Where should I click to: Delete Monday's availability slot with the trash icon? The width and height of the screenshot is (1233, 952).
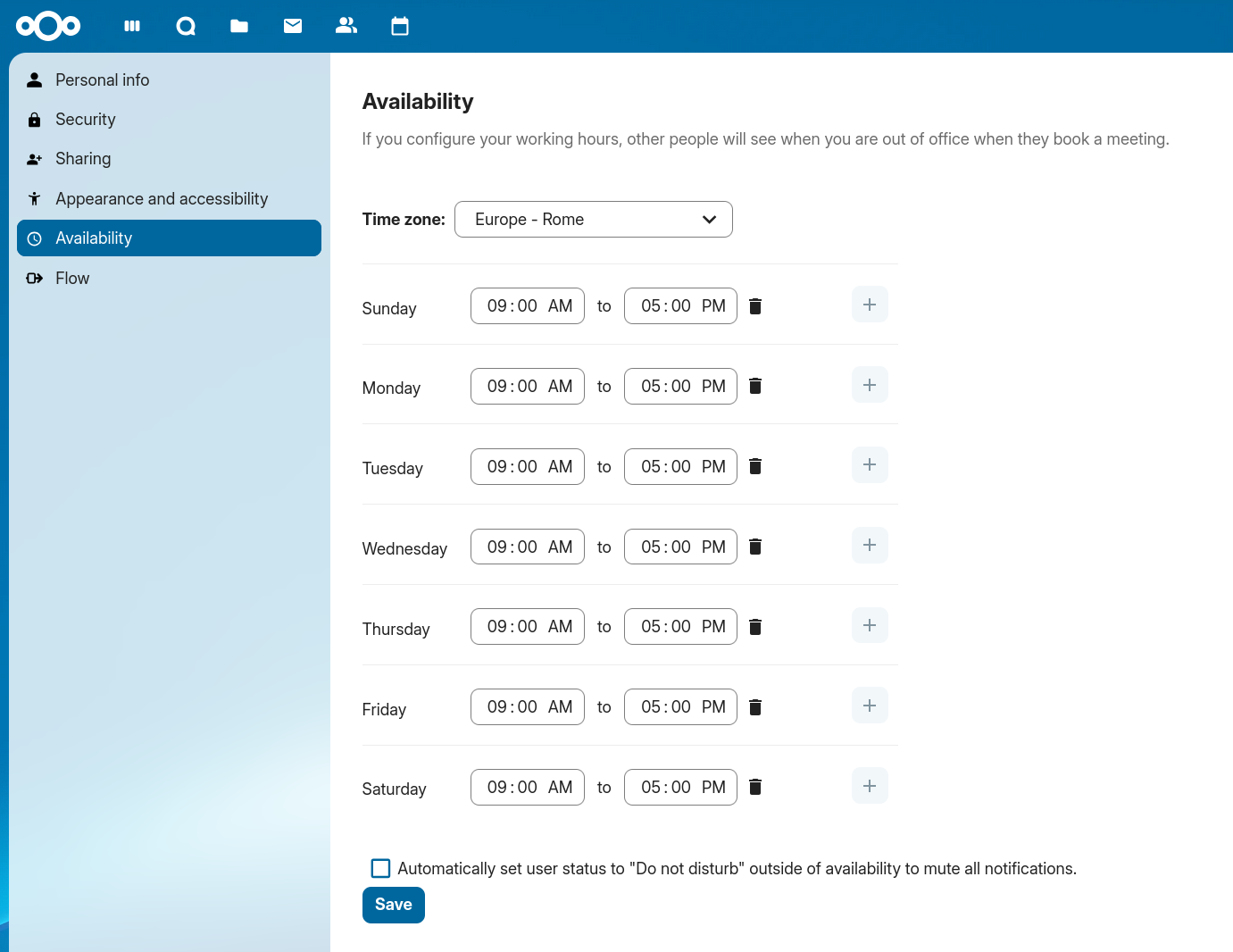point(754,386)
